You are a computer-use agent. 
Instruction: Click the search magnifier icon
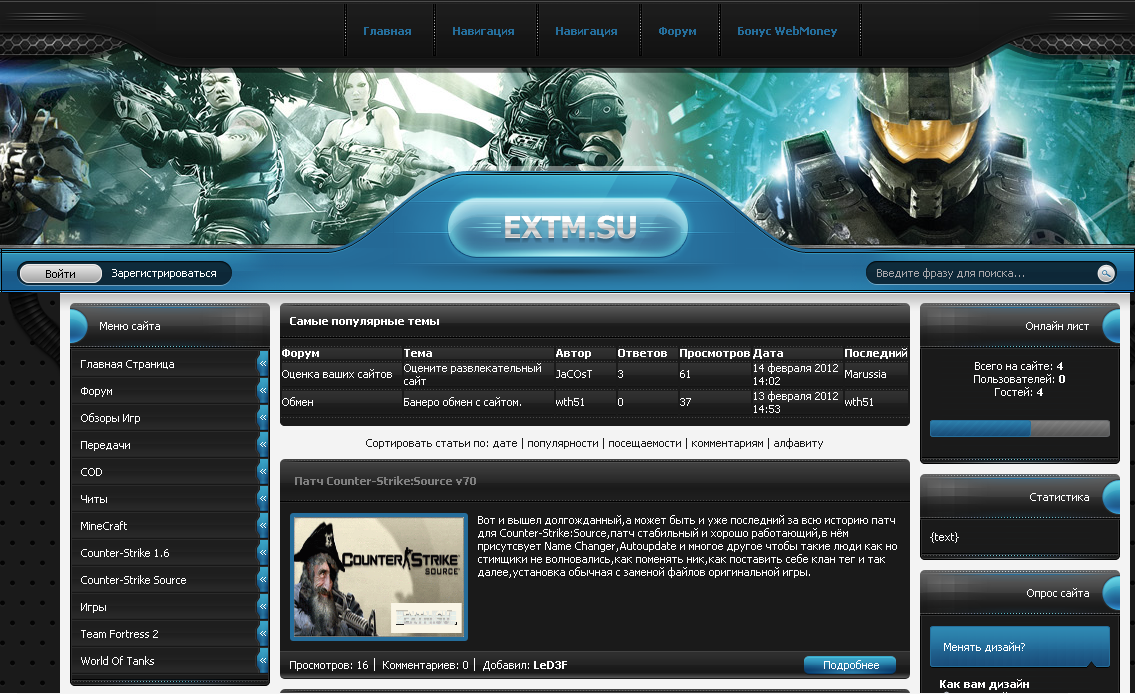coord(1105,273)
